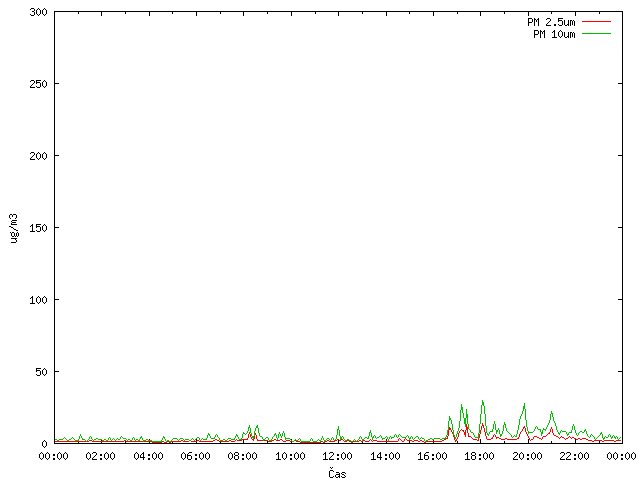
Task: Click the 50 y-axis tick label
Action: click(x=41, y=372)
